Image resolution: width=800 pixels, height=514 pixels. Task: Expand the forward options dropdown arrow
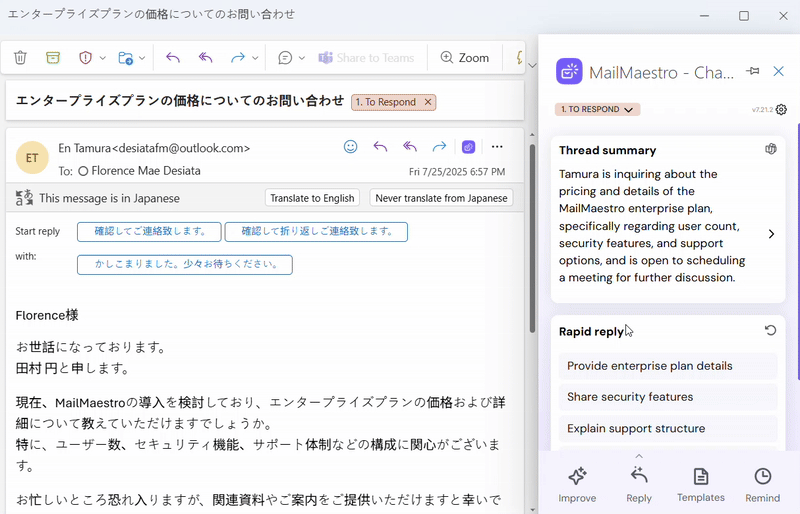click(255, 58)
